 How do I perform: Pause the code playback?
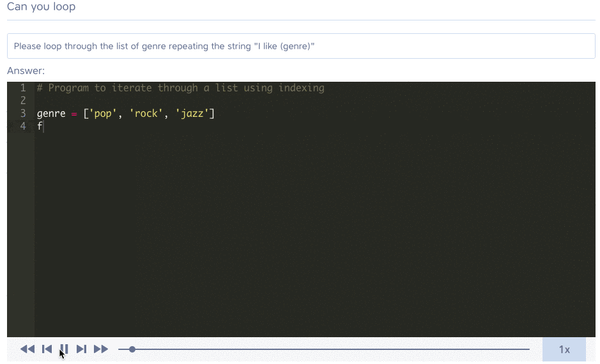(64, 349)
